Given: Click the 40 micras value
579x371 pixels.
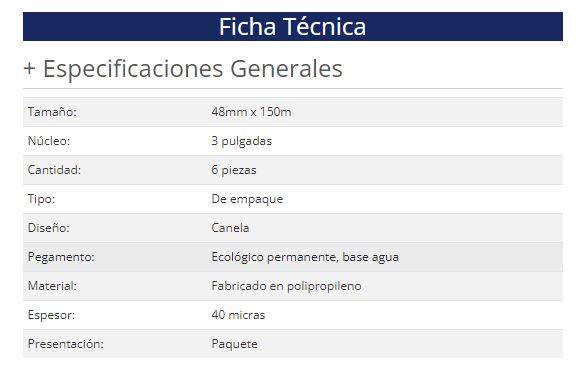Looking at the screenshot, I should [238, 315].
